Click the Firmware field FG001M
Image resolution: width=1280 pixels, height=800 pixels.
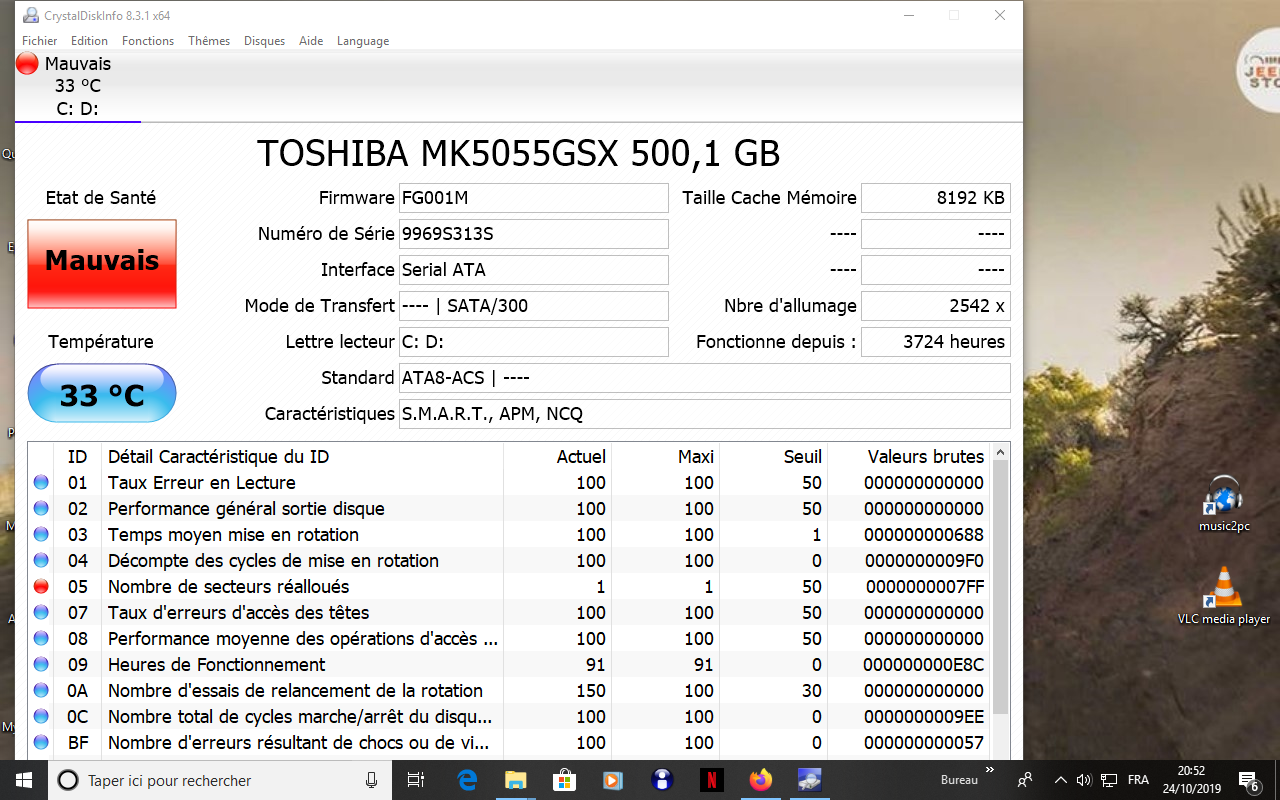click(x=533, y=198)
